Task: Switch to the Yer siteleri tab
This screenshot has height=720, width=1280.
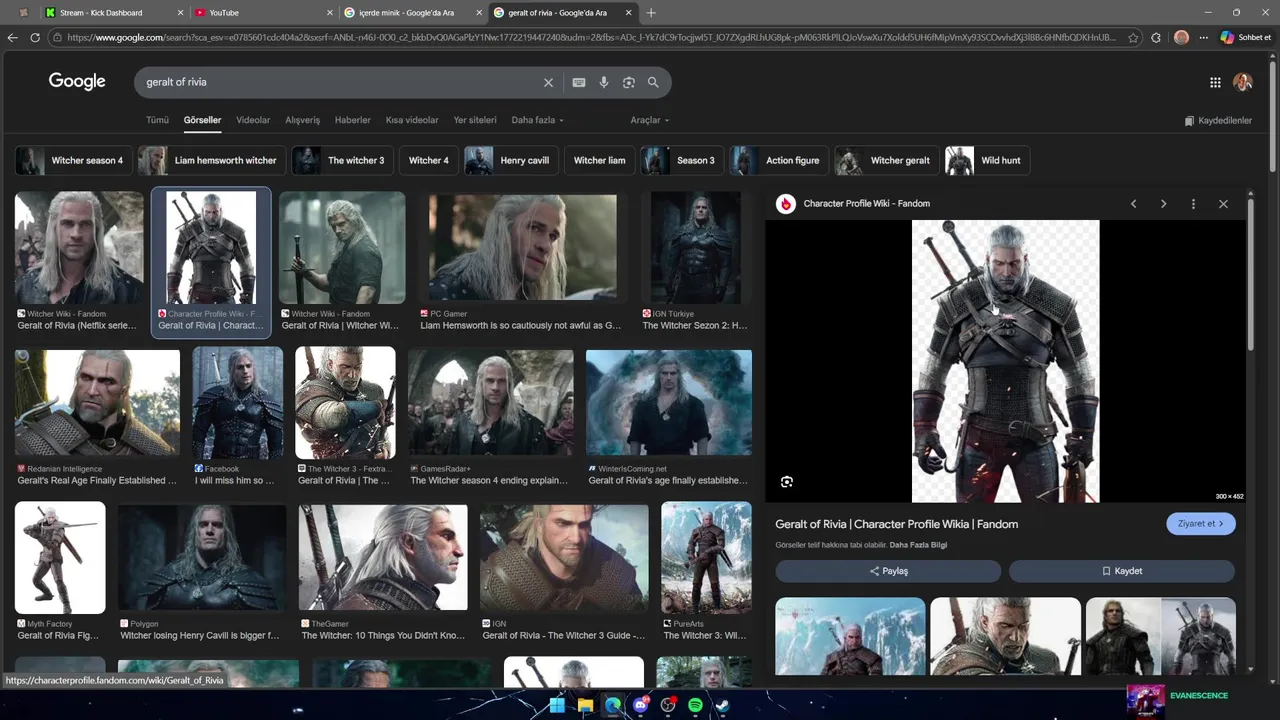Action: [x=475, y=120]
